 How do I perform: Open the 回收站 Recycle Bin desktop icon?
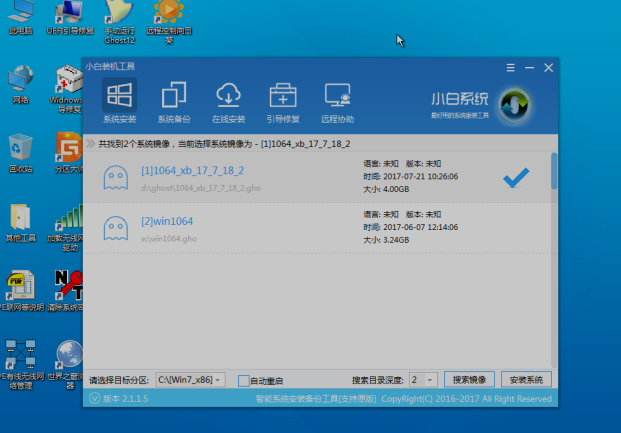tap(21, 153)
